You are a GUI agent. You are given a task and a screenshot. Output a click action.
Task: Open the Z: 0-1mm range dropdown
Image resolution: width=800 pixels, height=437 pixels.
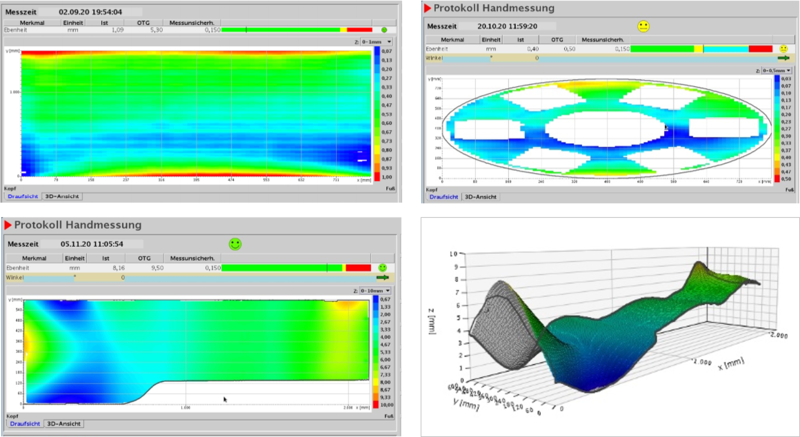click(x=377, y=42)
